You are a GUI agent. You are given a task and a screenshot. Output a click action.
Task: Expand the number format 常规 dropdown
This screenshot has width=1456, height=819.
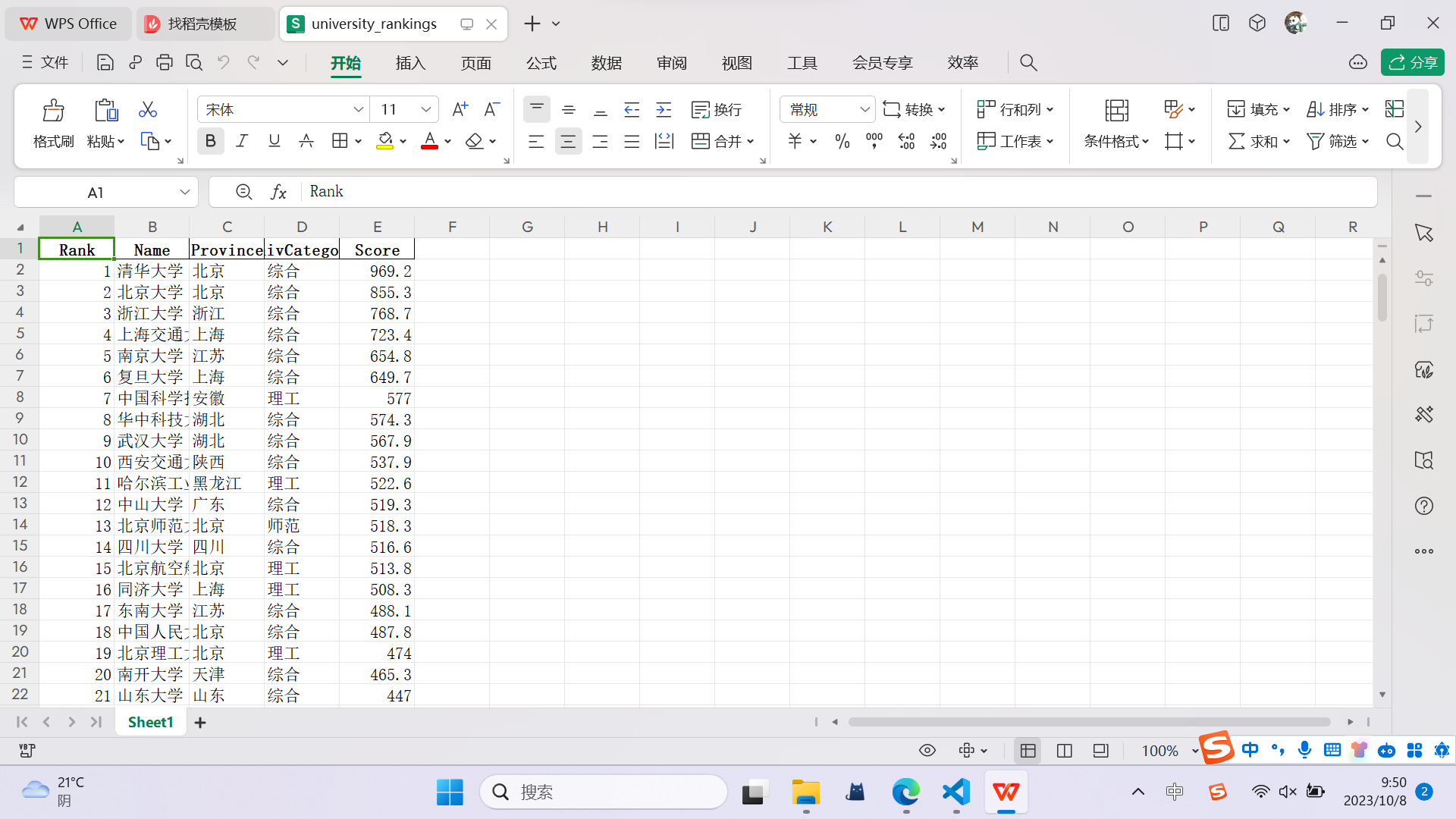(x=864, y=110)
